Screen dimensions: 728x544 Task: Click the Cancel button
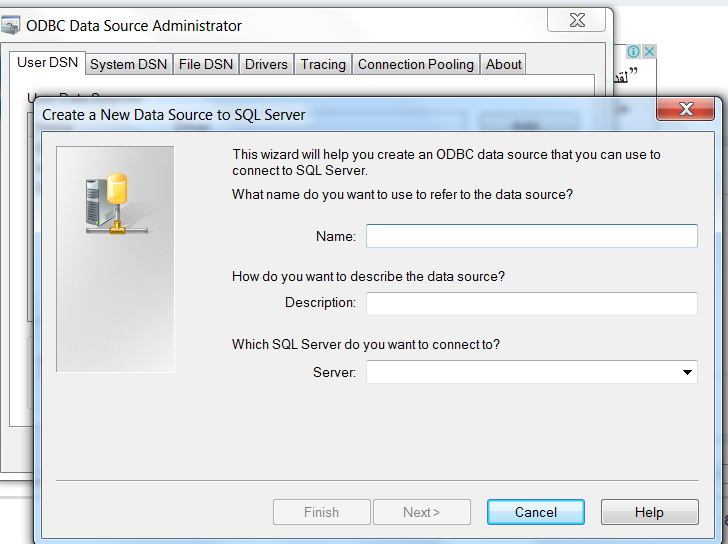pyautogui.click(x=536, y=512)
